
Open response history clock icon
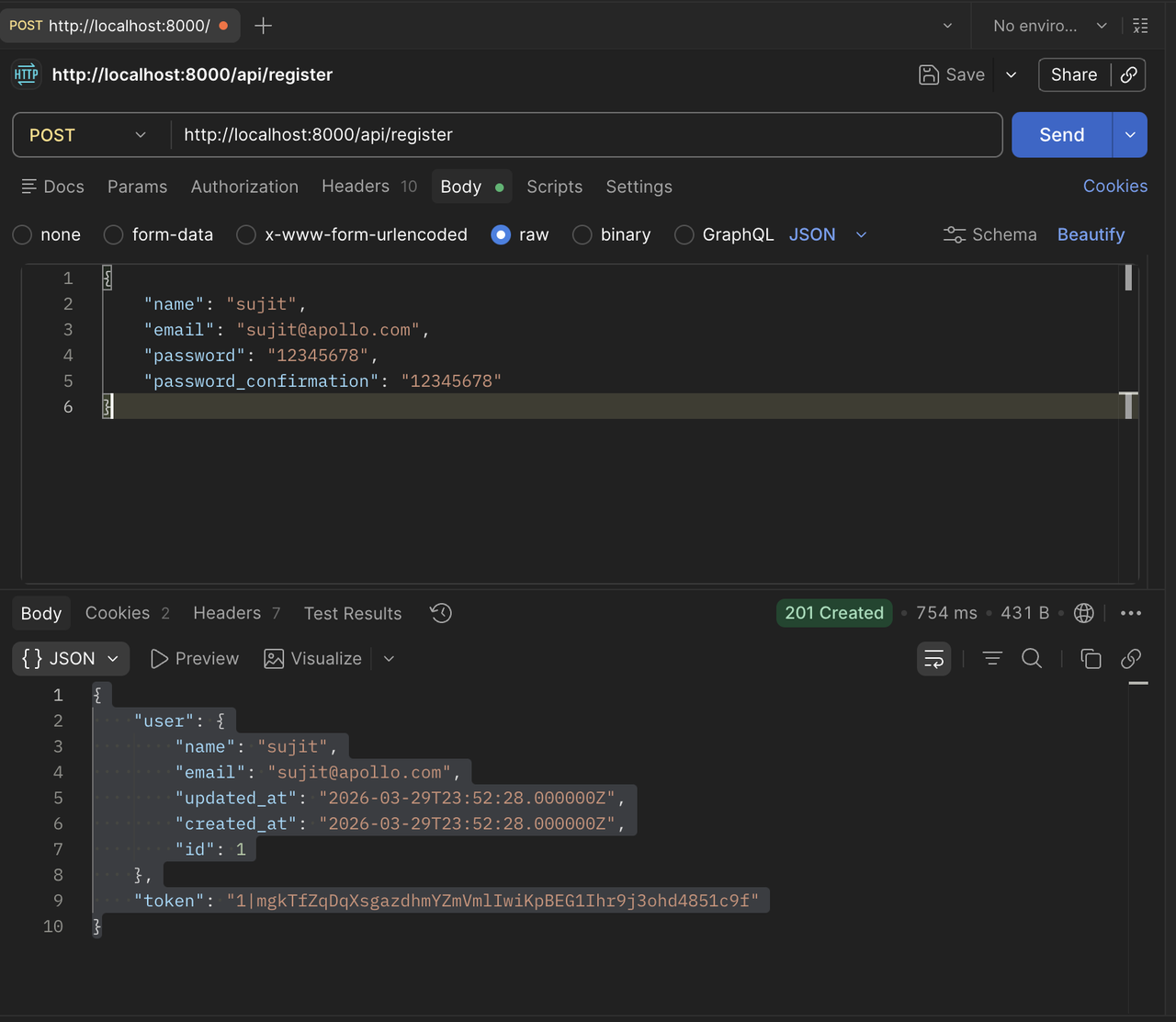(441, 613)
